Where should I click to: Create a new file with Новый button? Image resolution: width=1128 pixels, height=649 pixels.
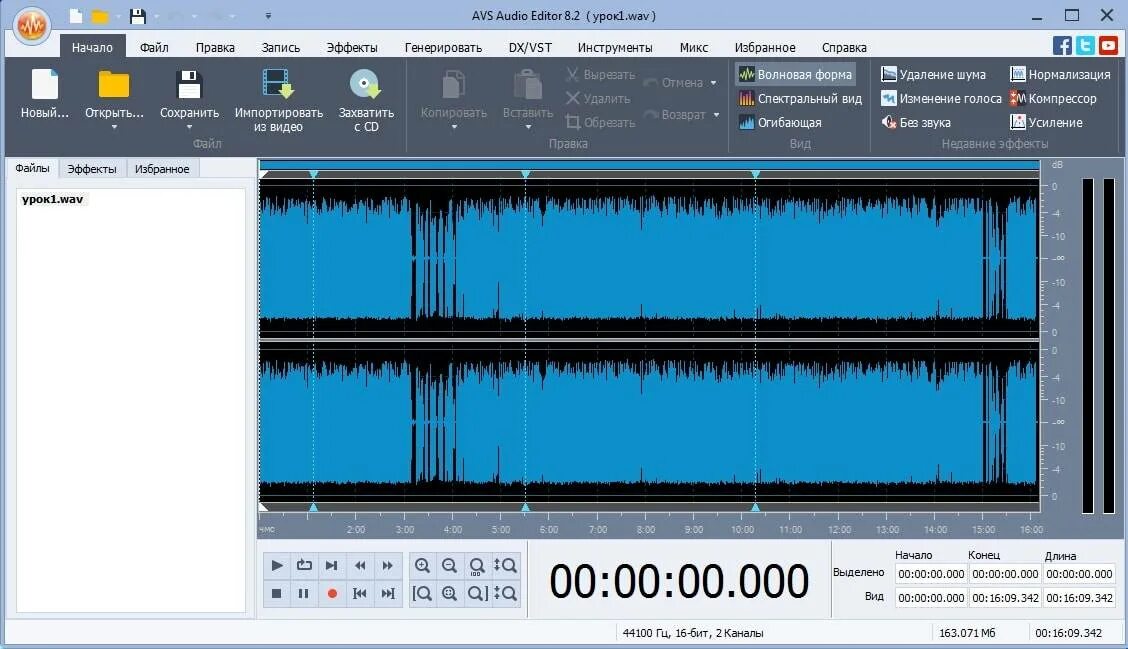click(45, 94)
